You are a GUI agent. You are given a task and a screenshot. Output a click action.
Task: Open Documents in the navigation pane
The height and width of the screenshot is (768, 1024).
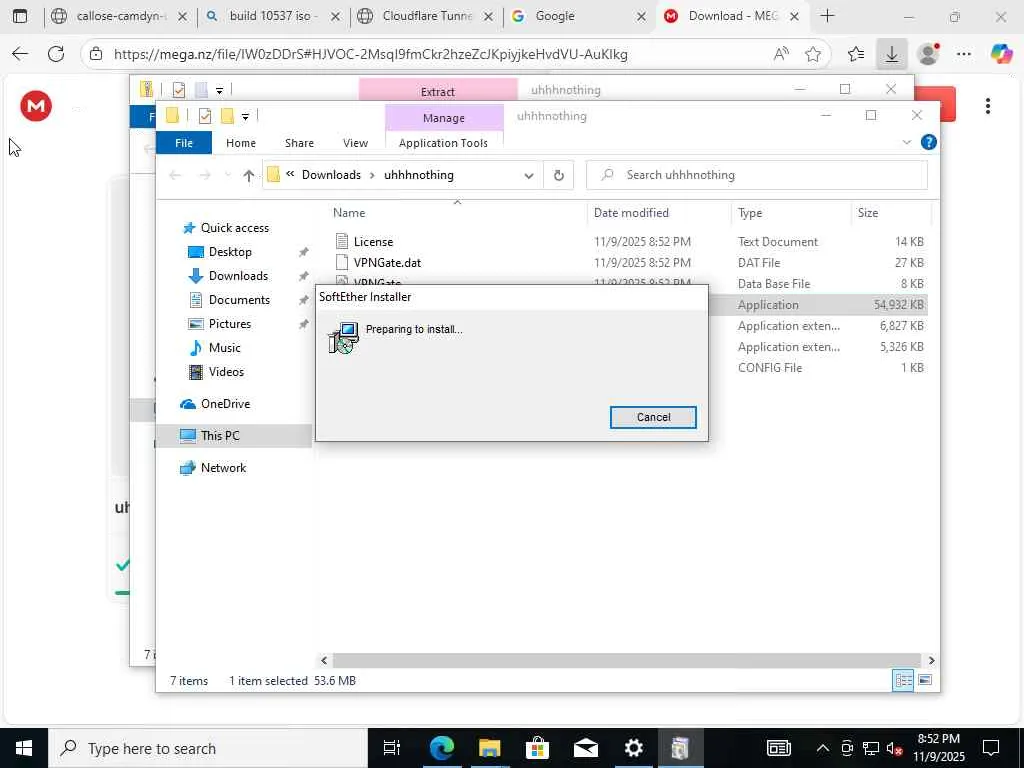(239, 300)
